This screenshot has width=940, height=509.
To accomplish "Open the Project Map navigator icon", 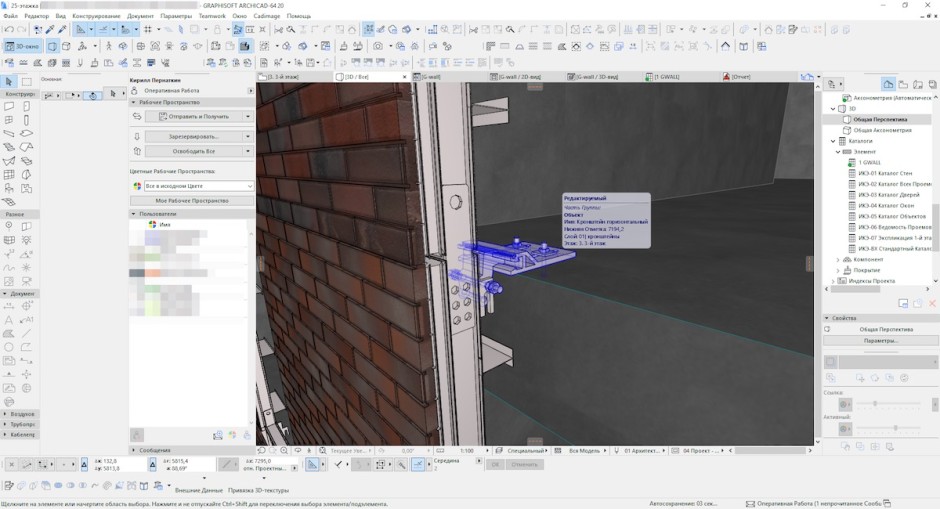I will point(889,84).
